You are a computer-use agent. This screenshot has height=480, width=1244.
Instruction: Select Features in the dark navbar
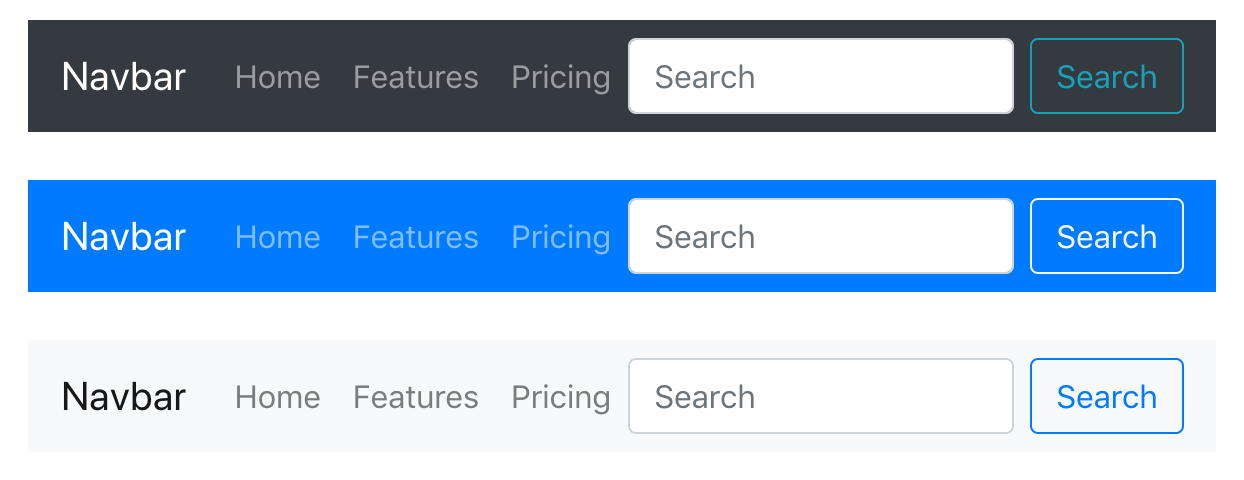pyautogui.click(x=415, y=77)
